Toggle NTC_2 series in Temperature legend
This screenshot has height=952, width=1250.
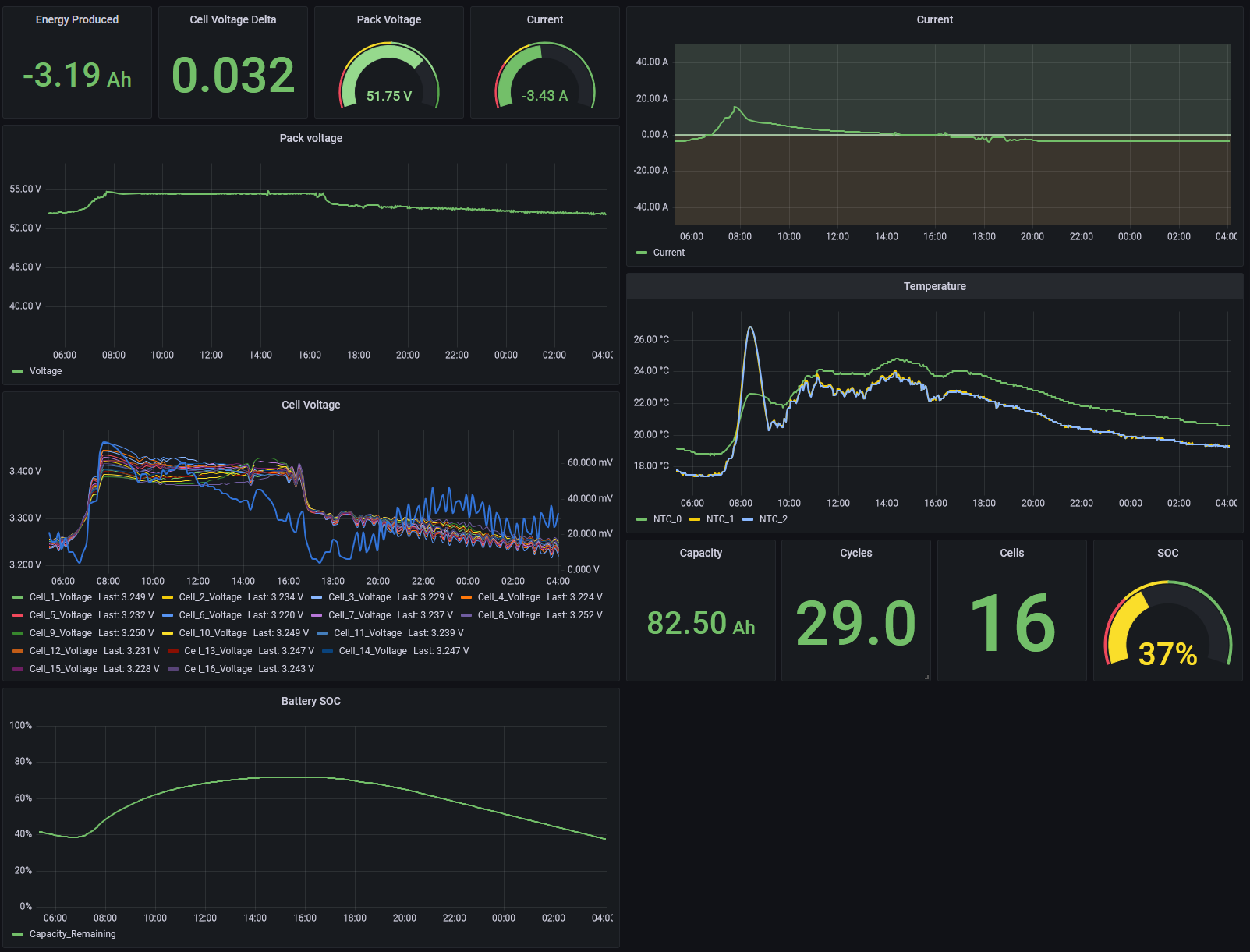tap(774, 519)
